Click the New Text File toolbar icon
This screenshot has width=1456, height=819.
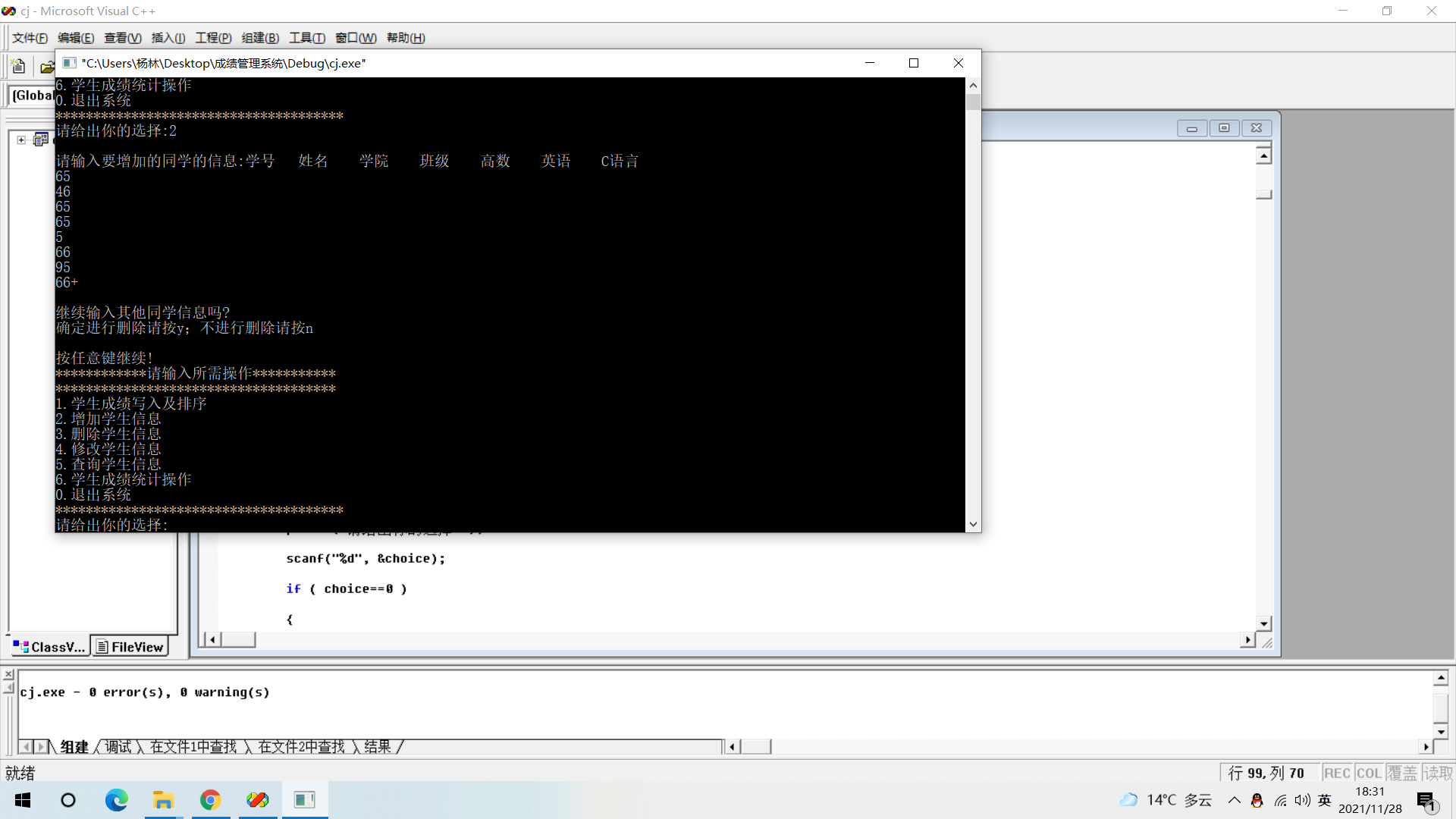[17, 66]
